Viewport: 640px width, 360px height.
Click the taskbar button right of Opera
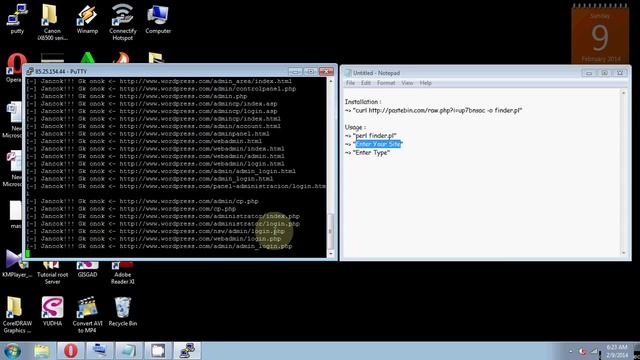pos(100,351)
